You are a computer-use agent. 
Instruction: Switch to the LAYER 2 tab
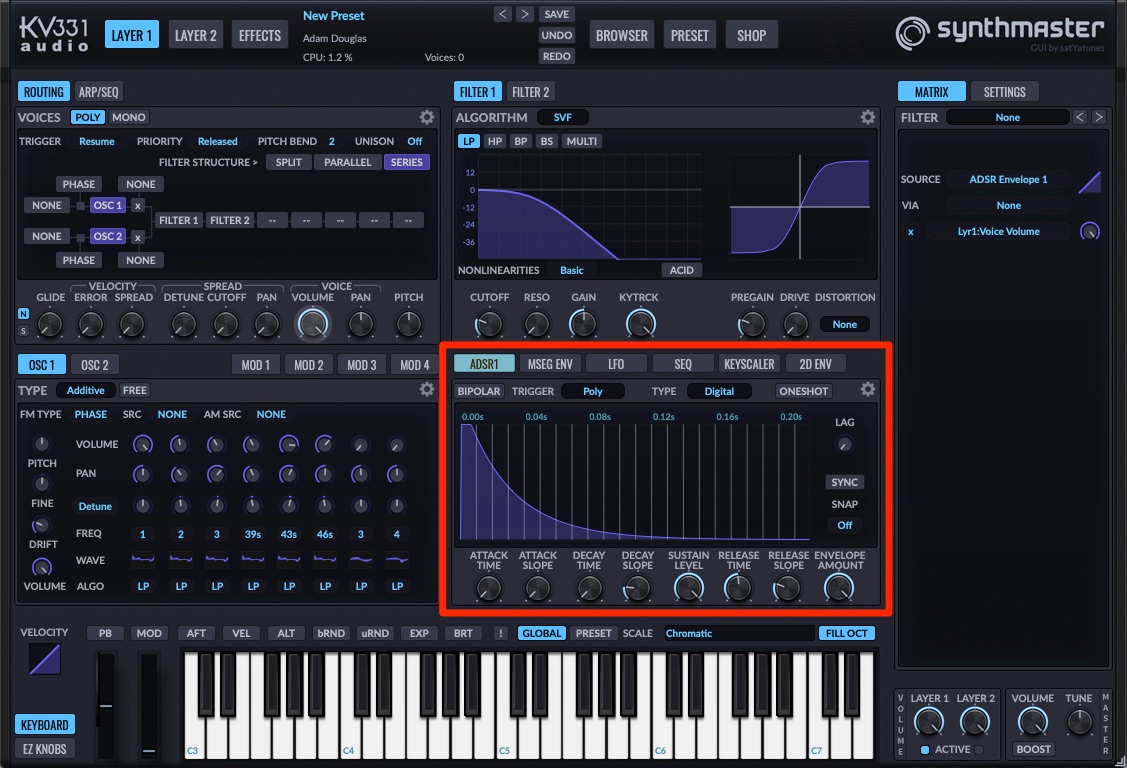click(196, 35)
